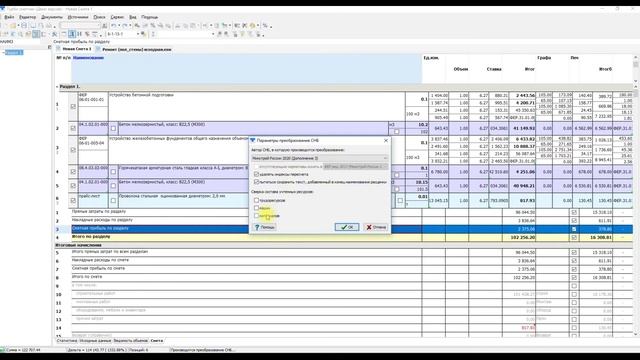Screen dimensions: 640x360
Task: Open the Статистика bottom tab
Action: [x=67, y=340]
